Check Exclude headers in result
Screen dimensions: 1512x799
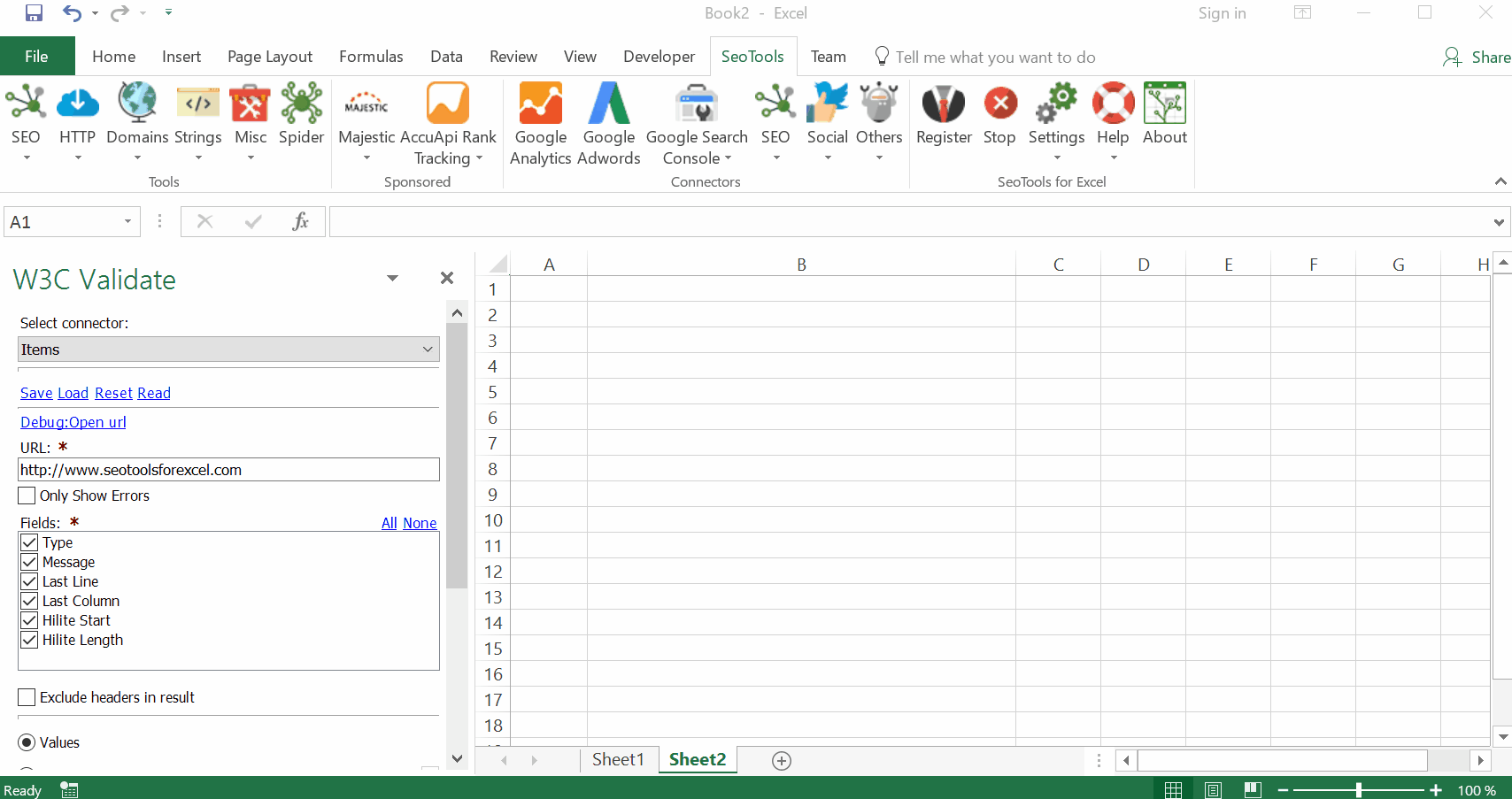(x=27, y=697)
